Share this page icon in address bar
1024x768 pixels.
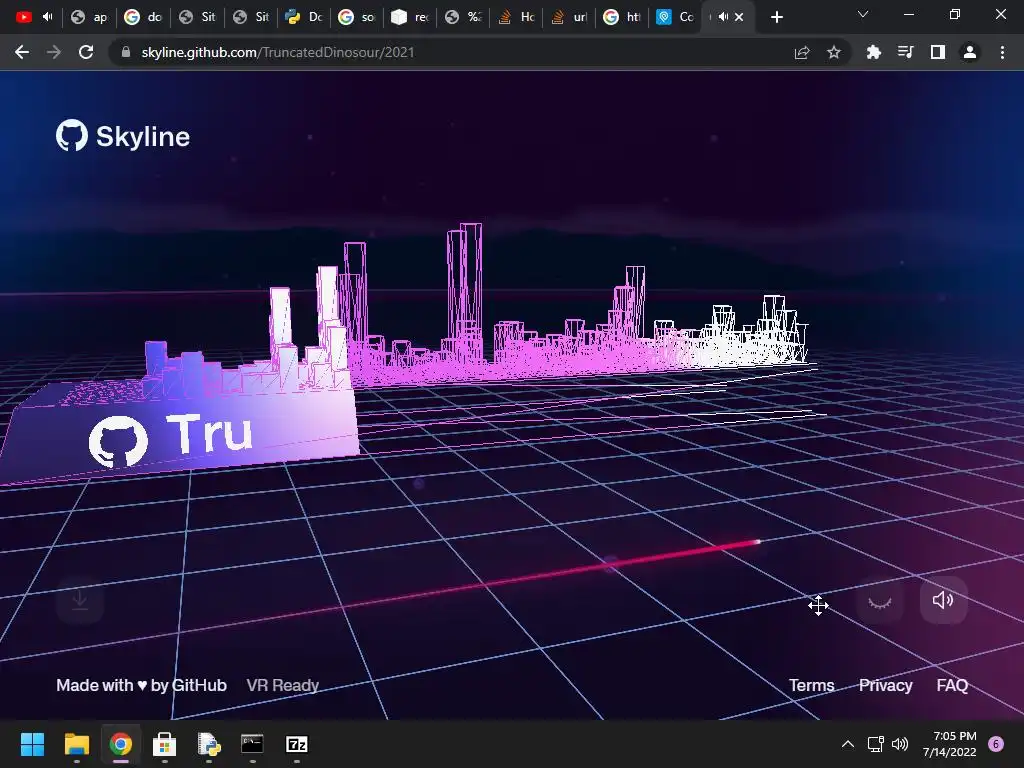pyautogui.click(x=802, y=52)
